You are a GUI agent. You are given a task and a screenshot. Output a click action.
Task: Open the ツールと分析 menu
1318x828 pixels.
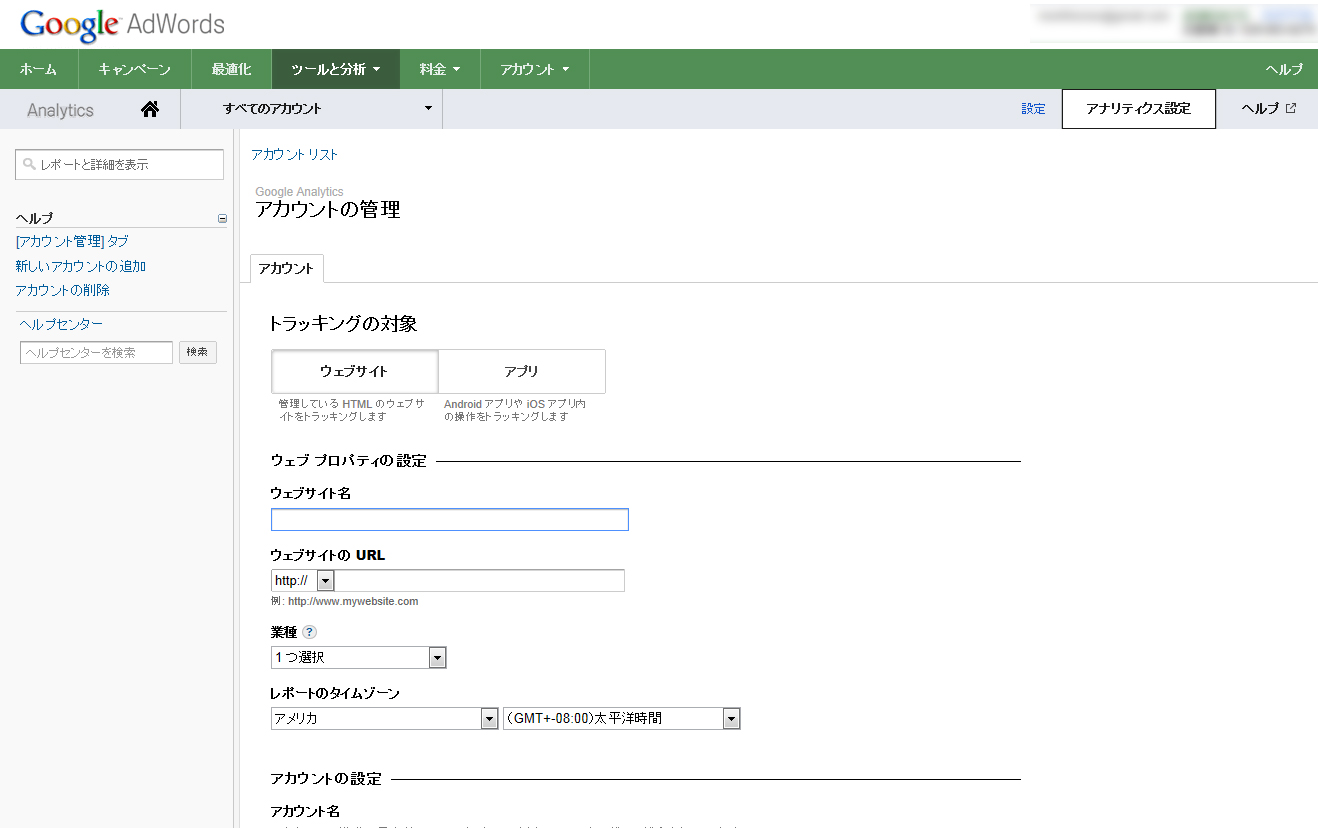335,69
